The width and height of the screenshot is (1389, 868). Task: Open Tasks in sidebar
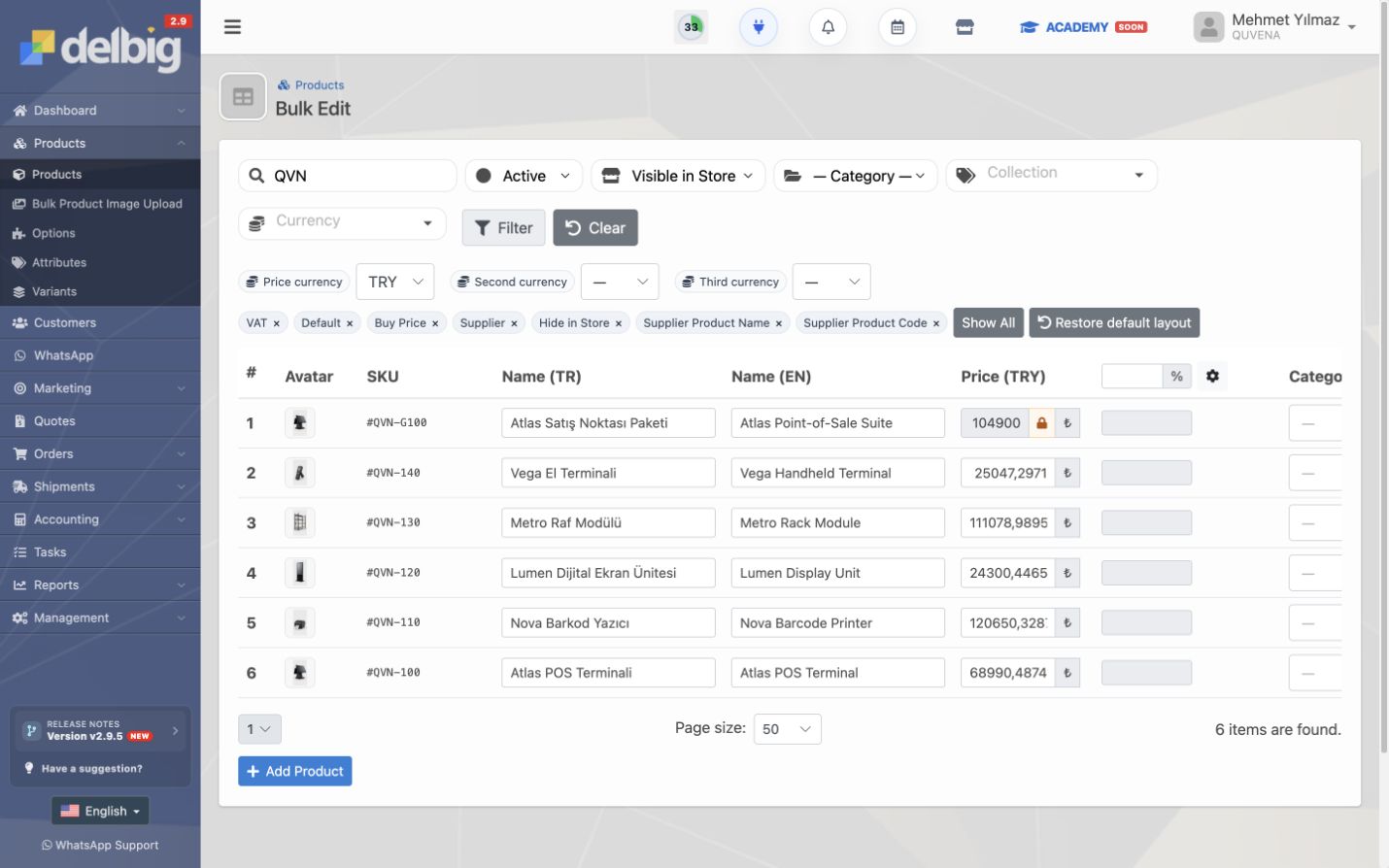100,552
